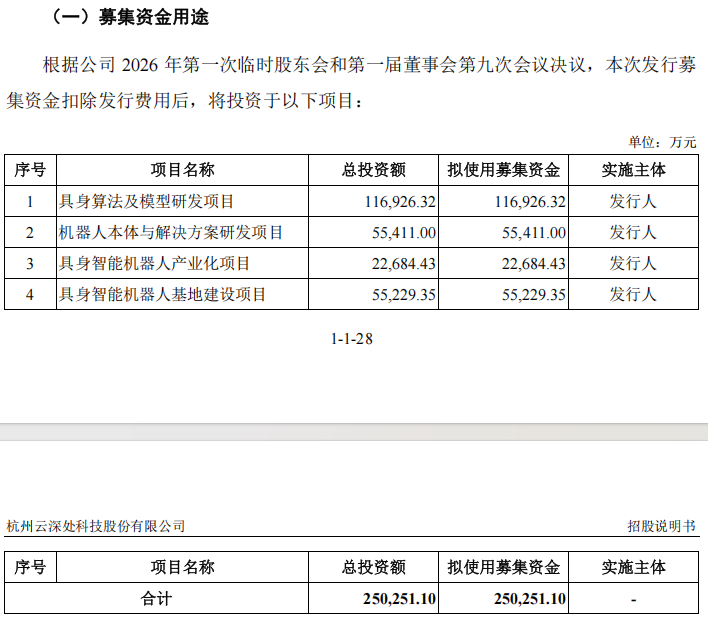The height and width of the screenshot is (618, 708).
Task: Click 拟使用募集资金 value 55,411.00
Action: click(x=534, y=233)
